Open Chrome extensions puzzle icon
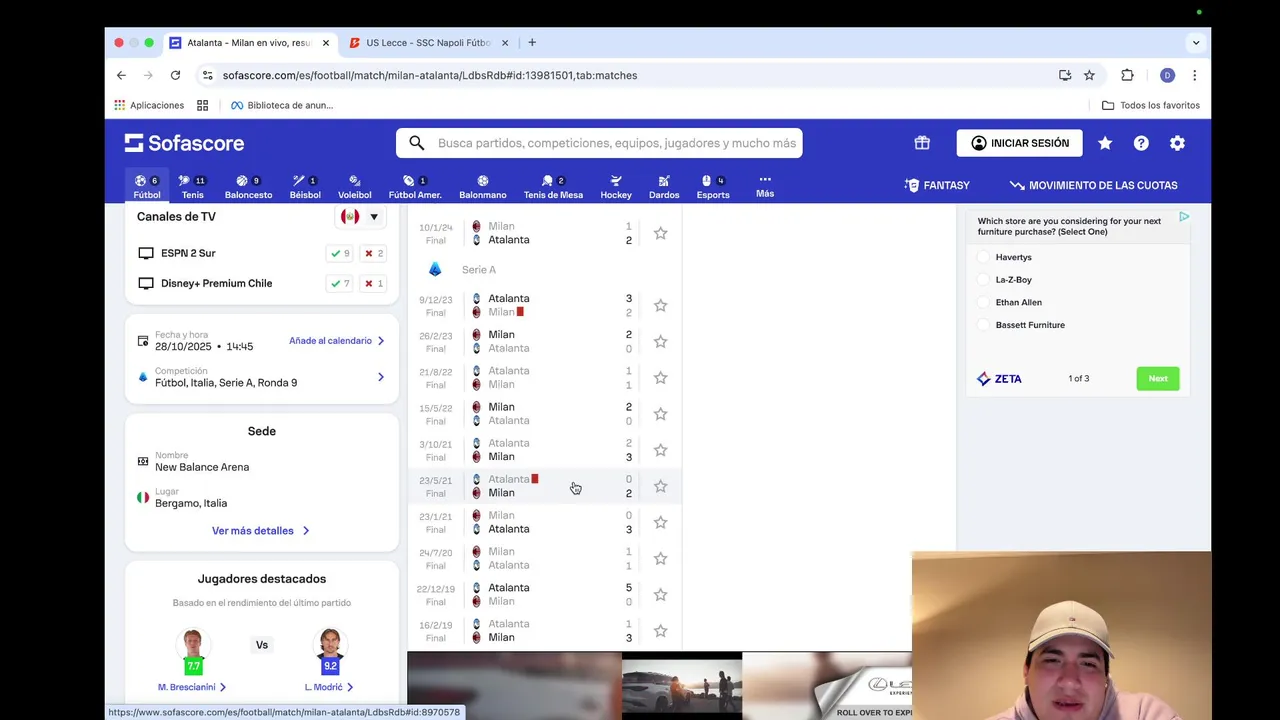The image size is (1280, 720). pos(1127,75)
